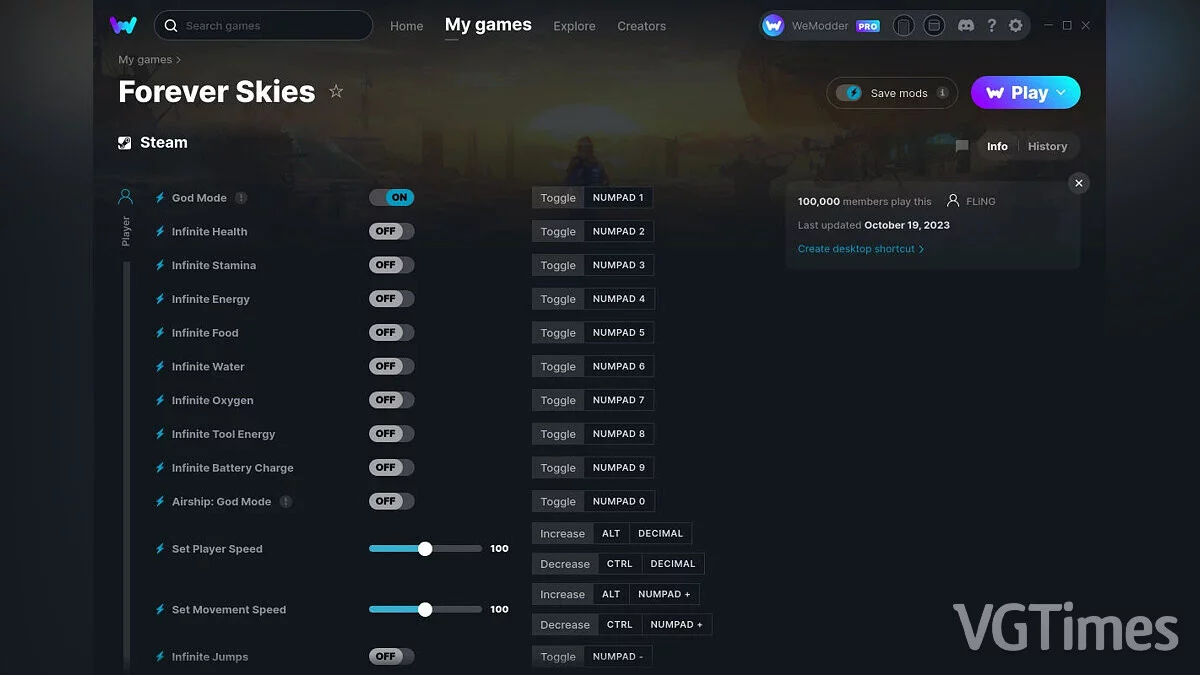Viewport: 1200px width, 675px height.
Task: Open Discord via the Discord icon
Action: tap(966, 25)
